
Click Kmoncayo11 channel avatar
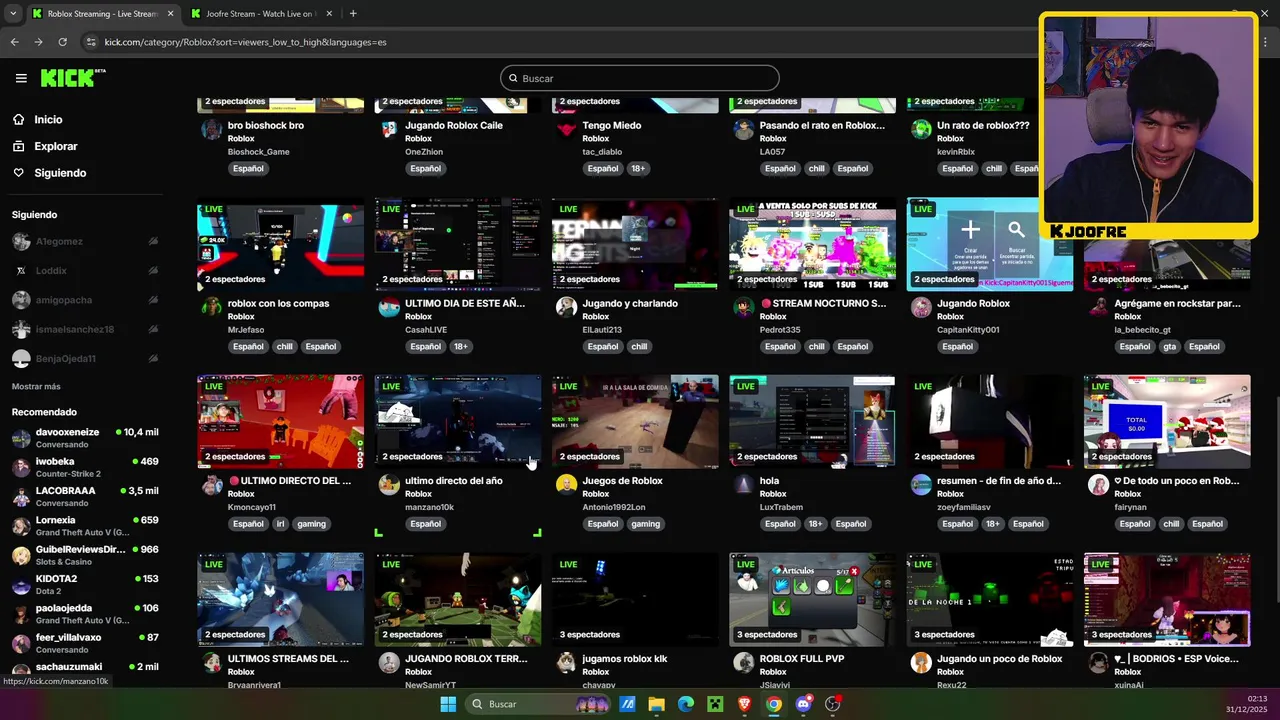coord(211,485)
